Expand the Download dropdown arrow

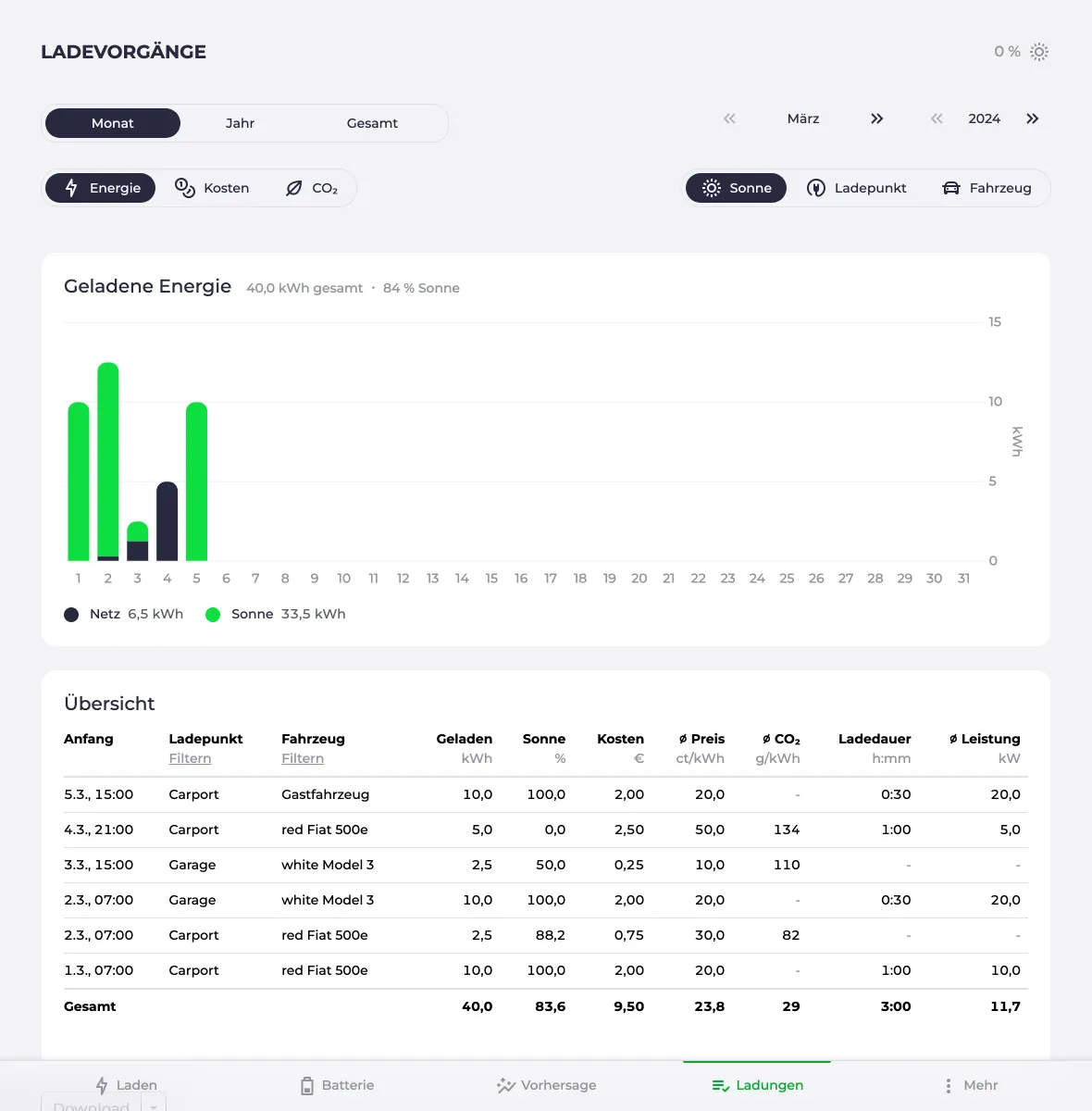point(154,1105)
